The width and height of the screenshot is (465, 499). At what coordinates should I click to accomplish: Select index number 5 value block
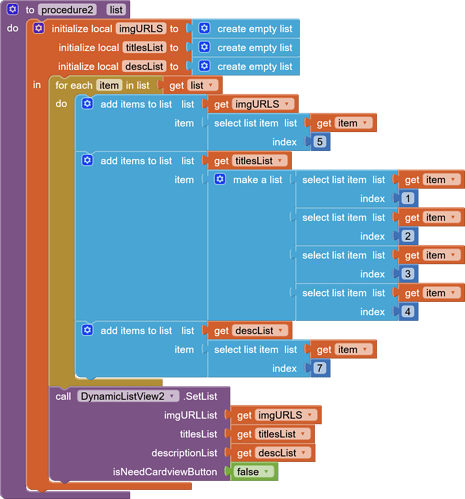tap(320, 142)
